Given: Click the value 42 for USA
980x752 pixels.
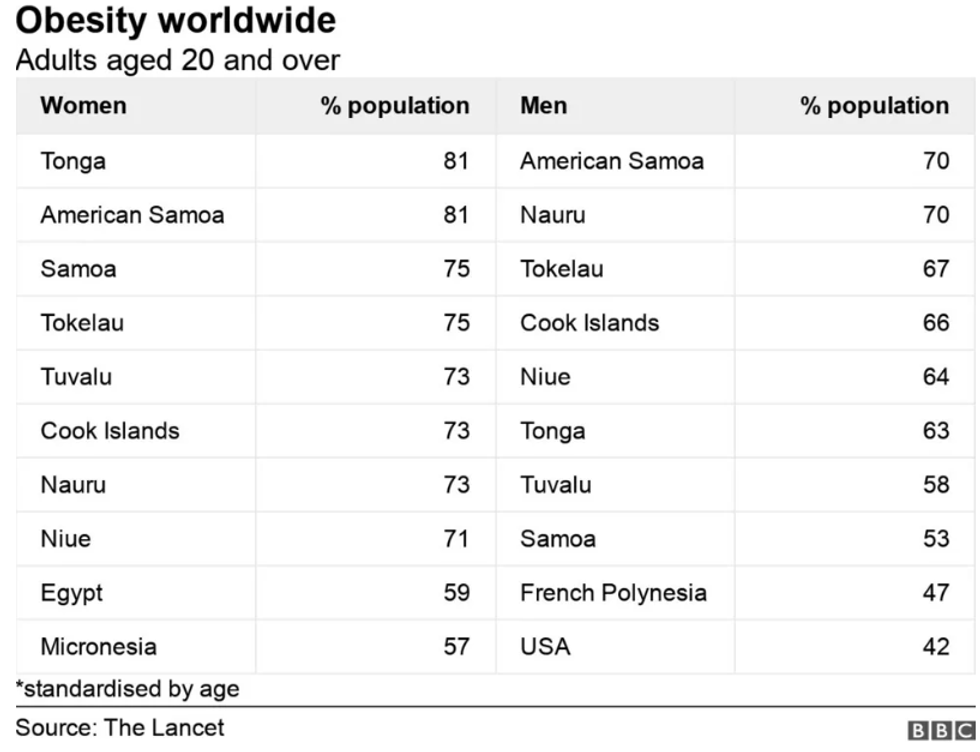Looking at the screenshot, I should pos(936,647).
